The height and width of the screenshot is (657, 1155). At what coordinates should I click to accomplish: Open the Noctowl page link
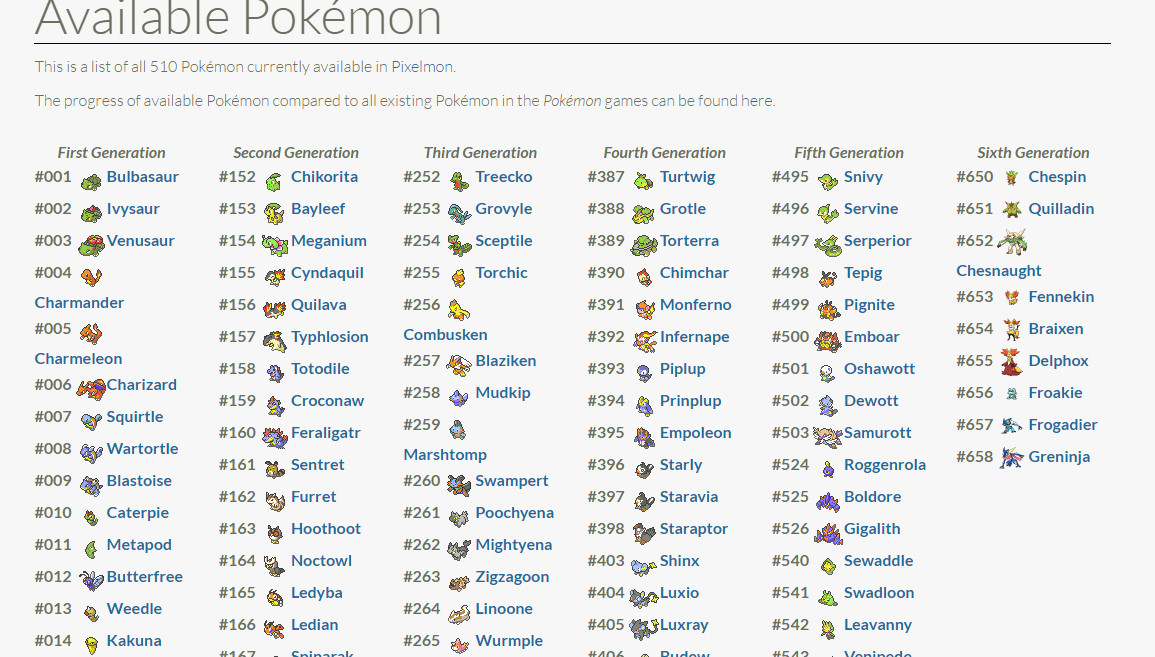[321, 561]
